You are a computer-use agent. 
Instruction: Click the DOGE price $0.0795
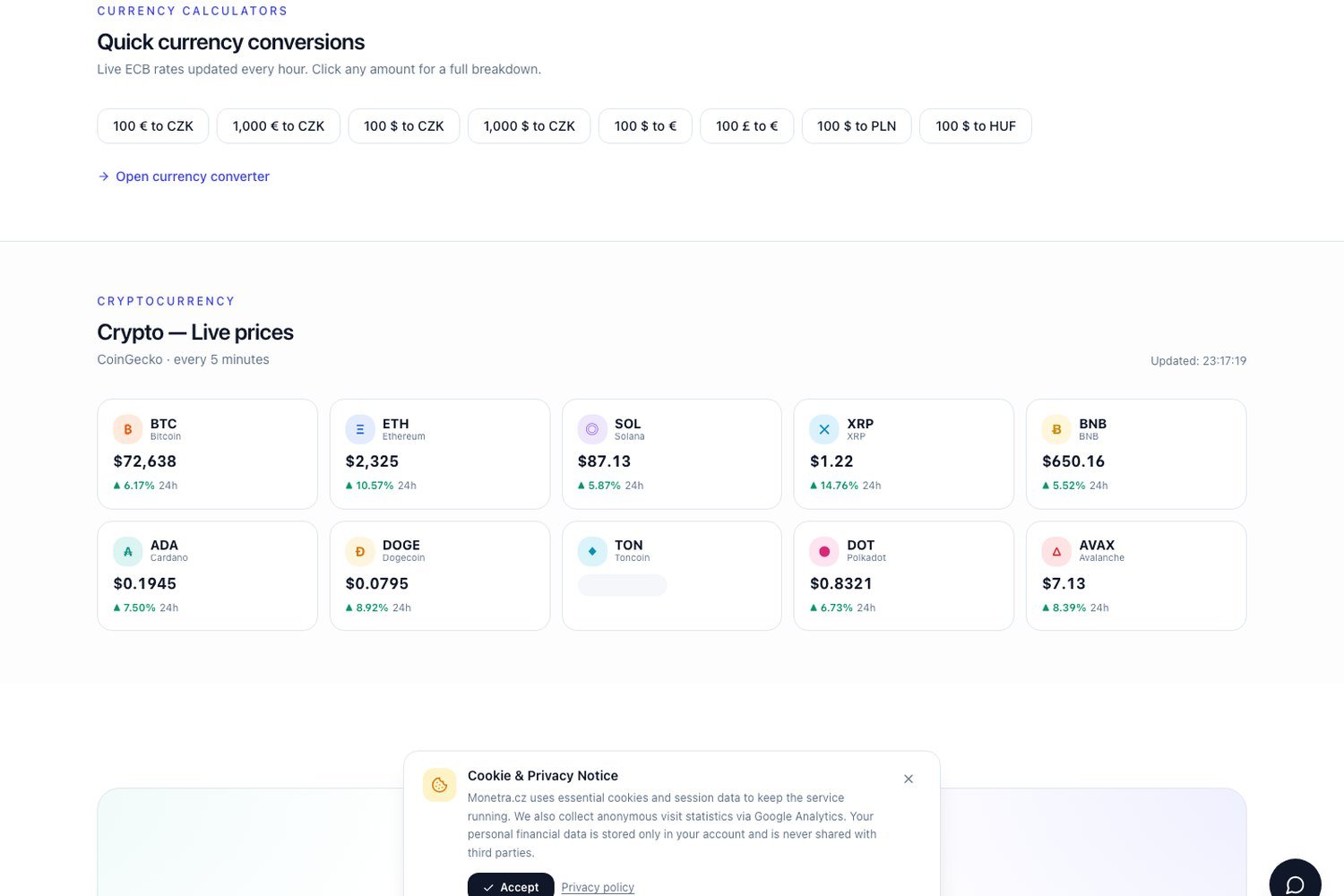coord(377,583)
